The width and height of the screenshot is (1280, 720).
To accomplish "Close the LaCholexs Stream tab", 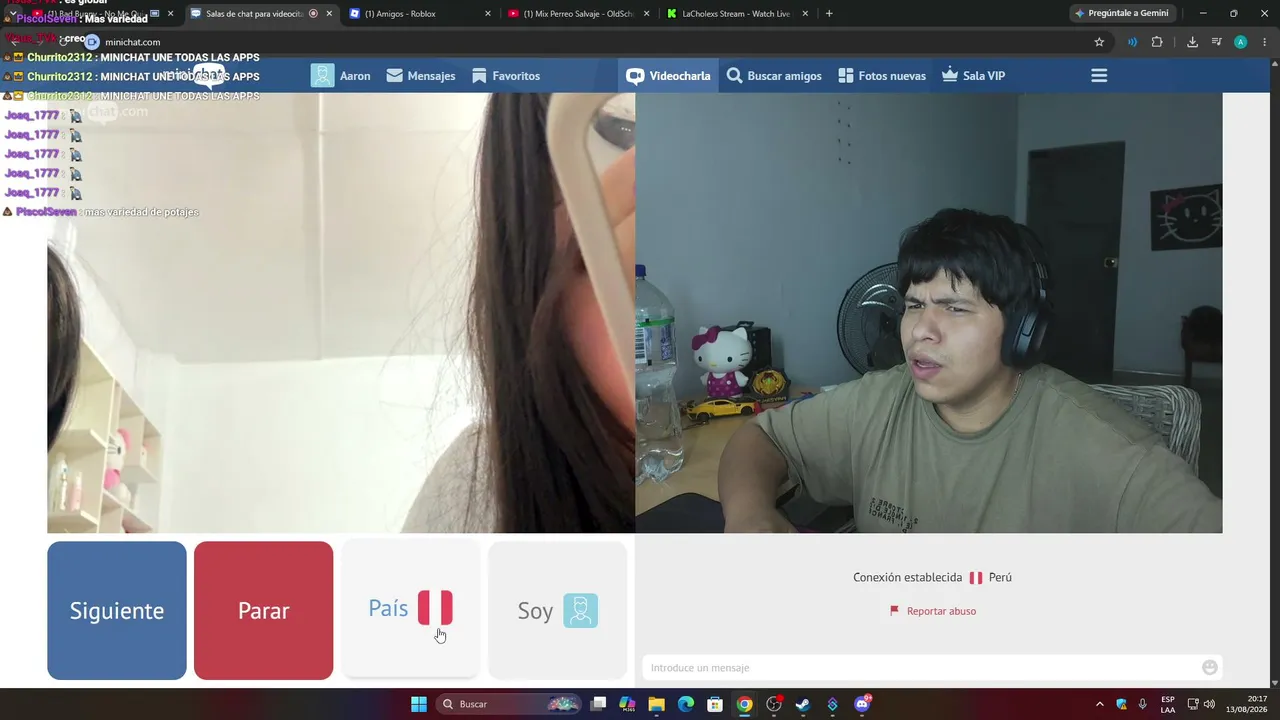I will 805,14.
